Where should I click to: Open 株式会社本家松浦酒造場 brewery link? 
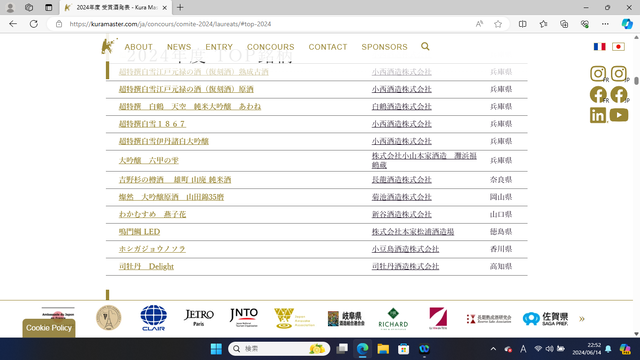[x=413, y=232]
